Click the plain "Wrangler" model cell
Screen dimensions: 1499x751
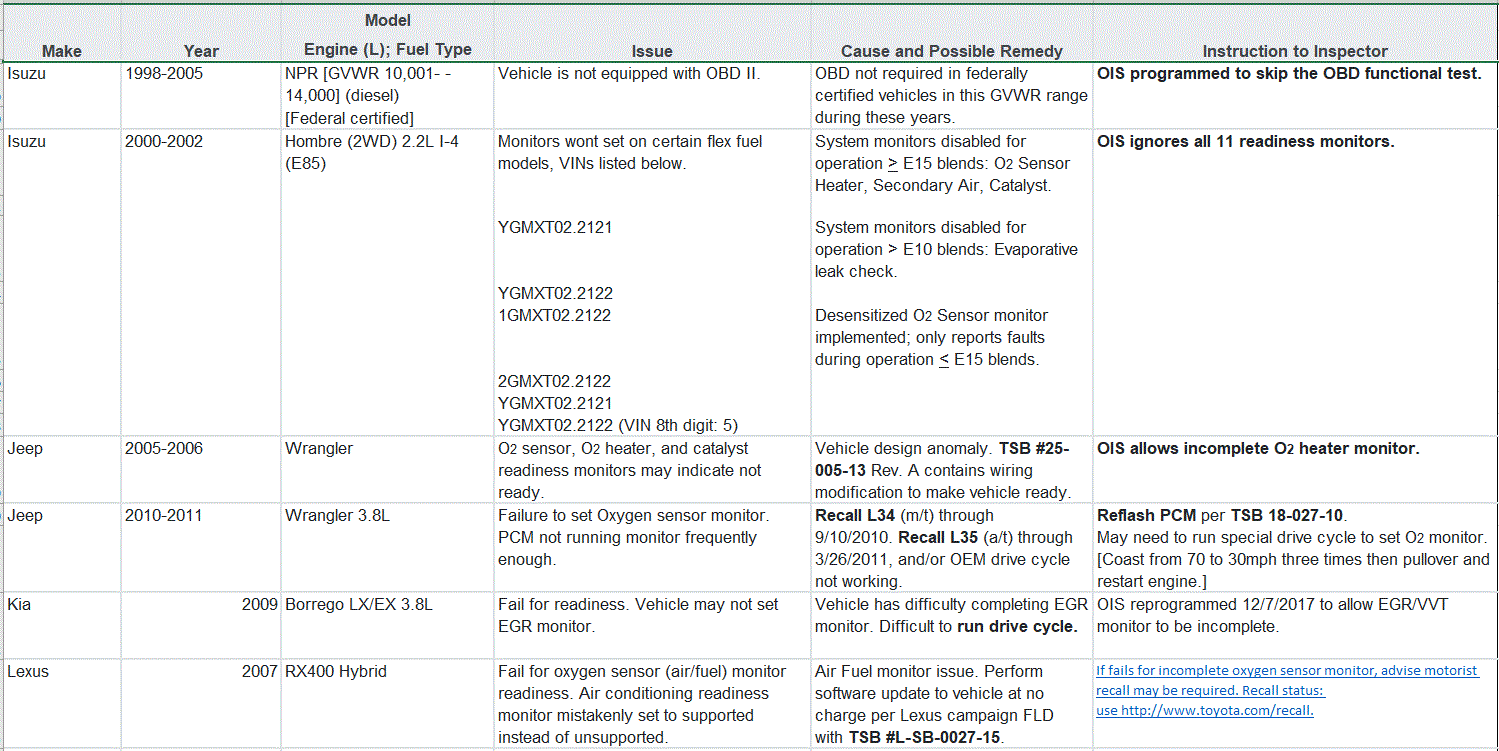point(387,470)
